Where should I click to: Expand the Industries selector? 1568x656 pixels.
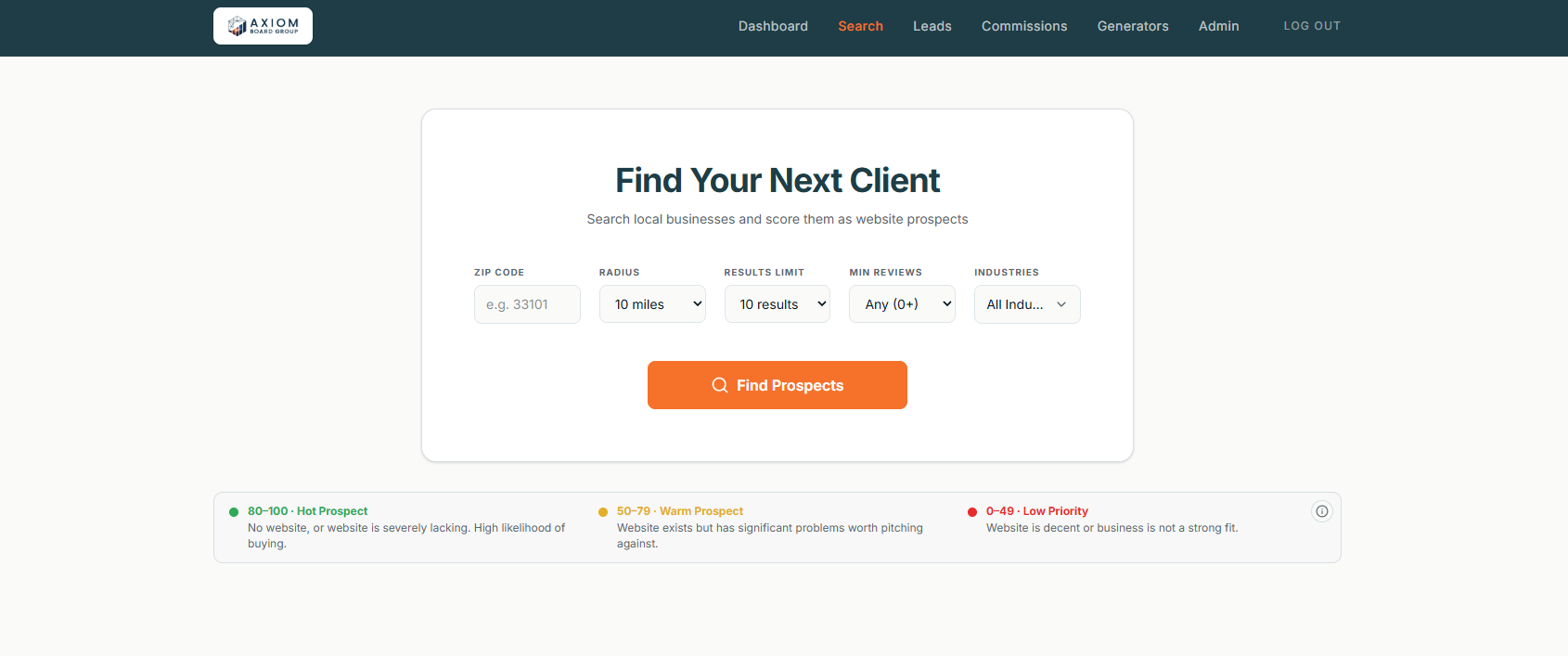tap(1027, 304)
